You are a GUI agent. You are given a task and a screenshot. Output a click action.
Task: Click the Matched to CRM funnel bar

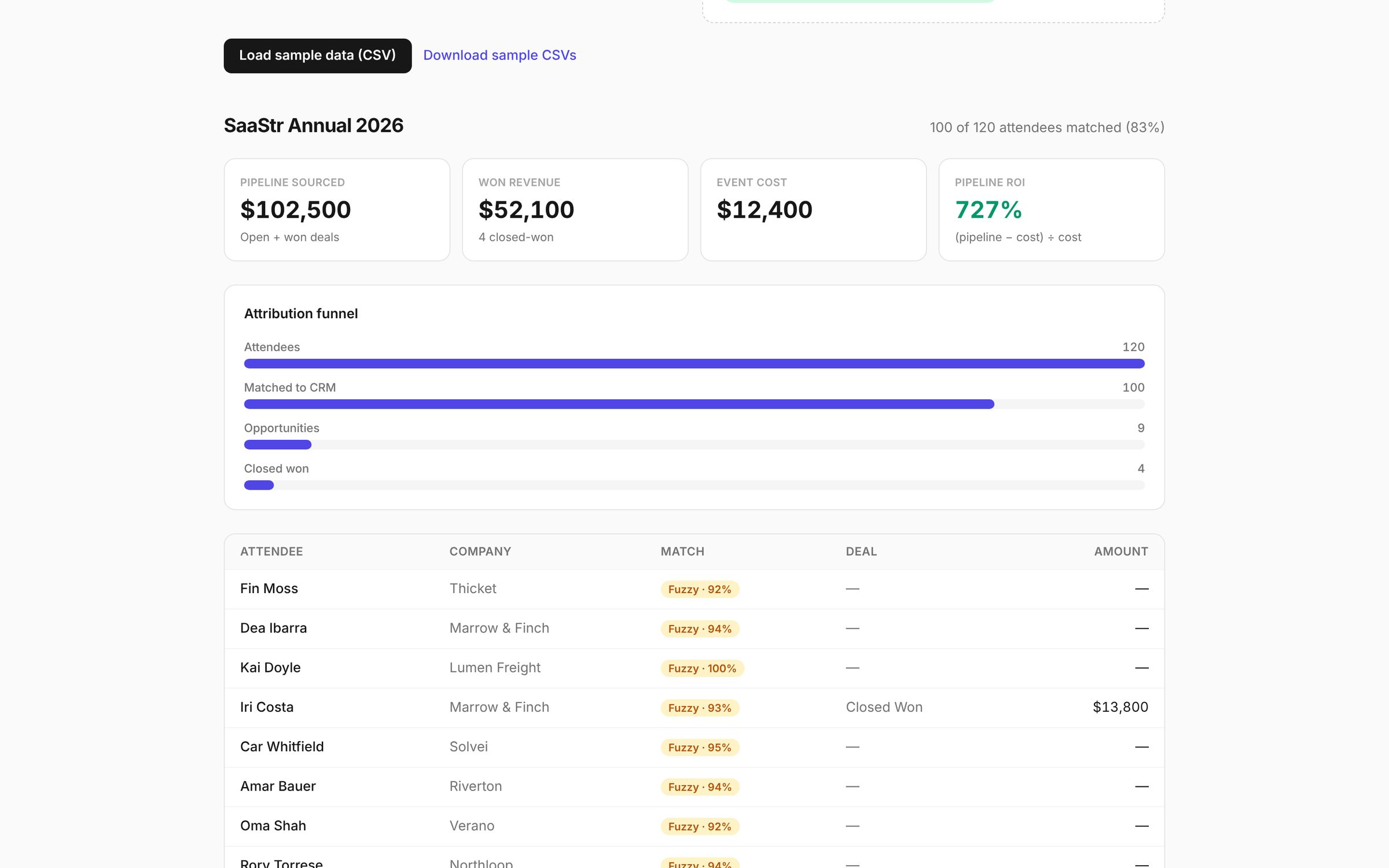click(694, 404)
